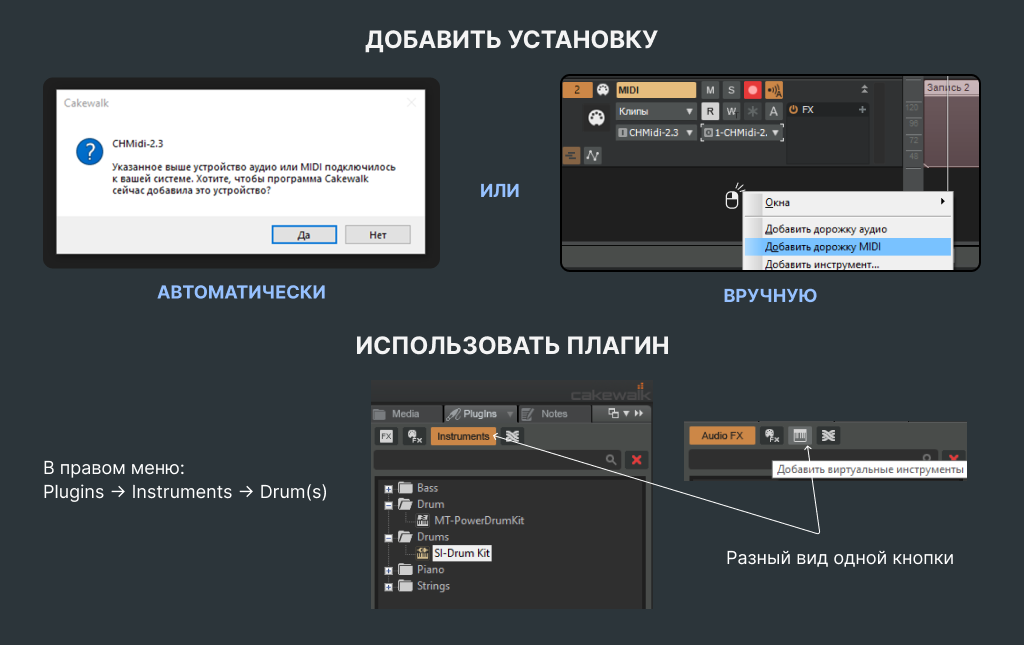Clear search with the red X above tree

[x=636, y=460]
